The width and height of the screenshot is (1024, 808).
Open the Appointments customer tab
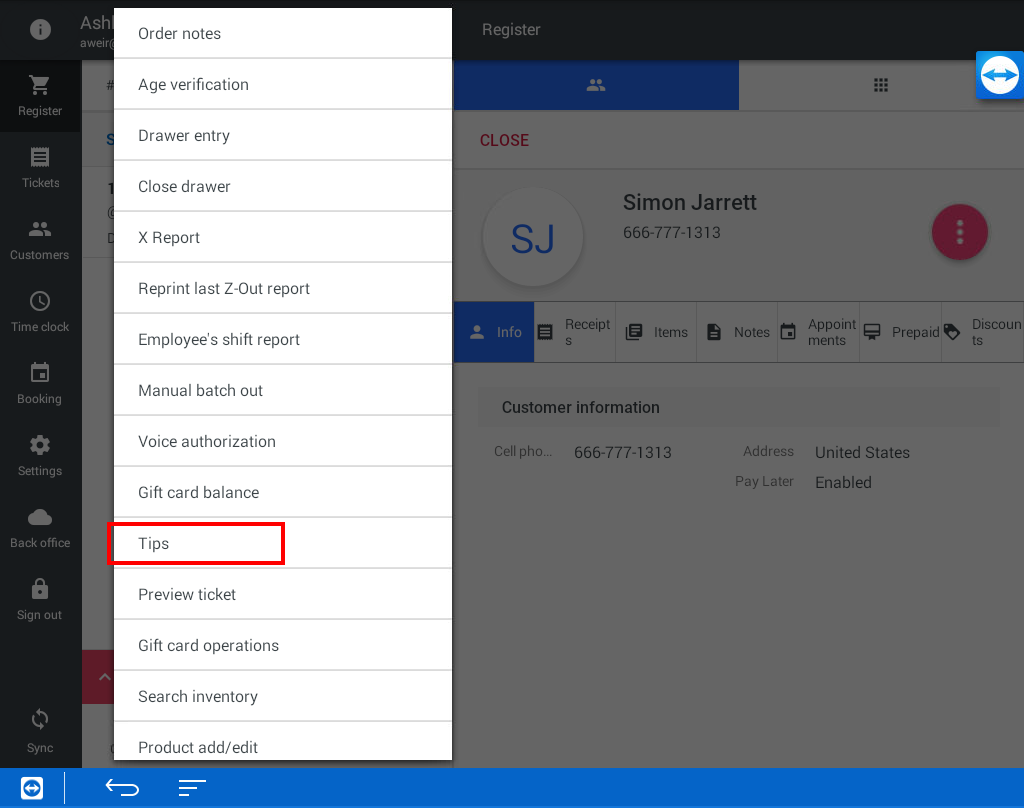pyautogui.click(x=818, y=332)
